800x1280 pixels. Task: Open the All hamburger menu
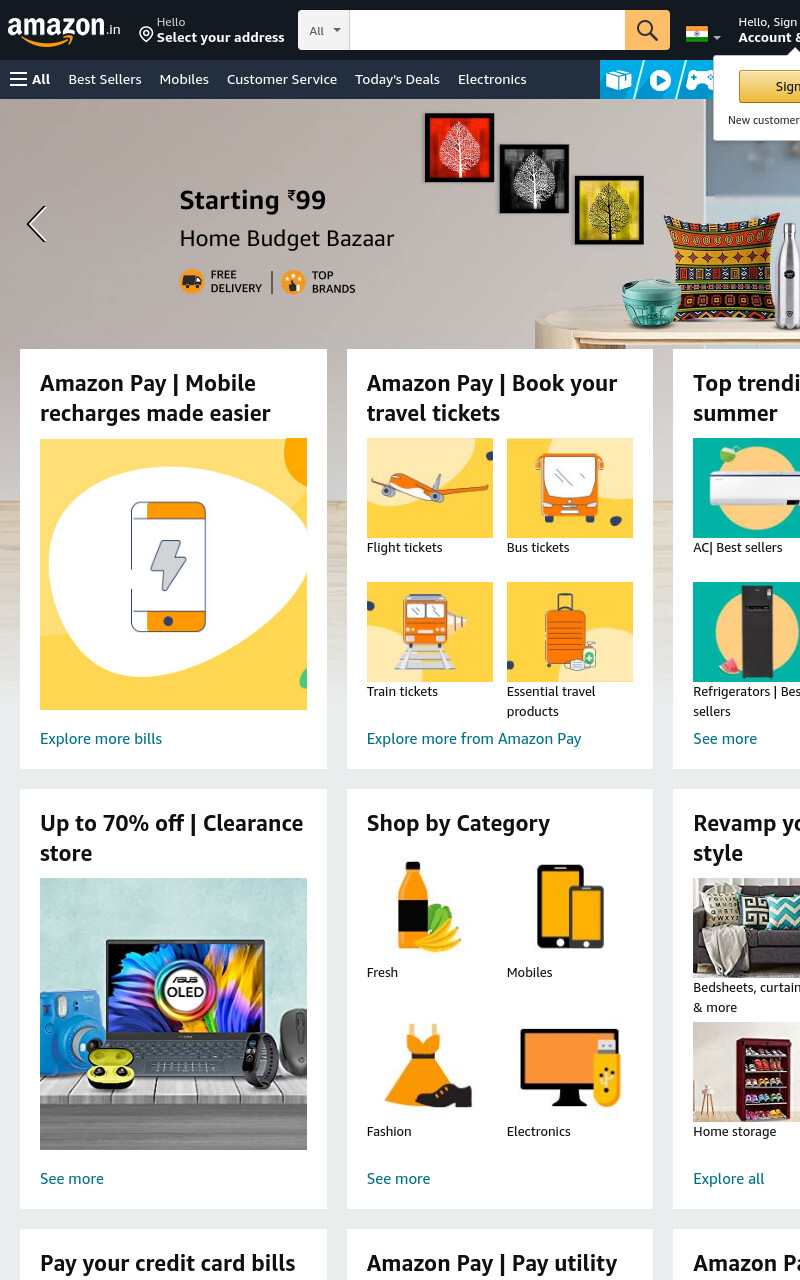[30, 79]
